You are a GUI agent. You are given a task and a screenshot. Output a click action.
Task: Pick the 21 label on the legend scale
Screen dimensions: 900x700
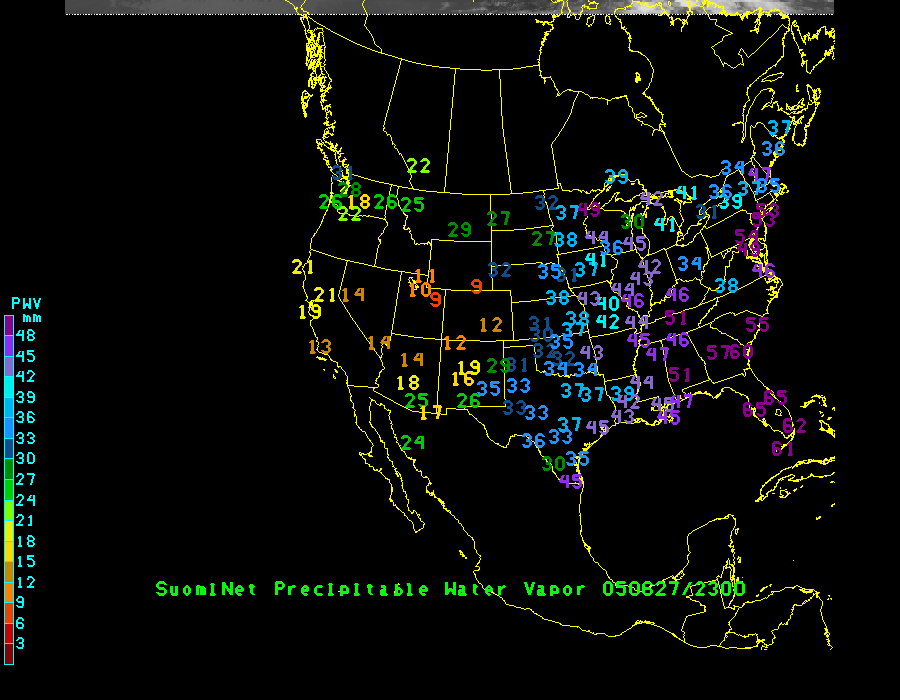tap(25, 520)
